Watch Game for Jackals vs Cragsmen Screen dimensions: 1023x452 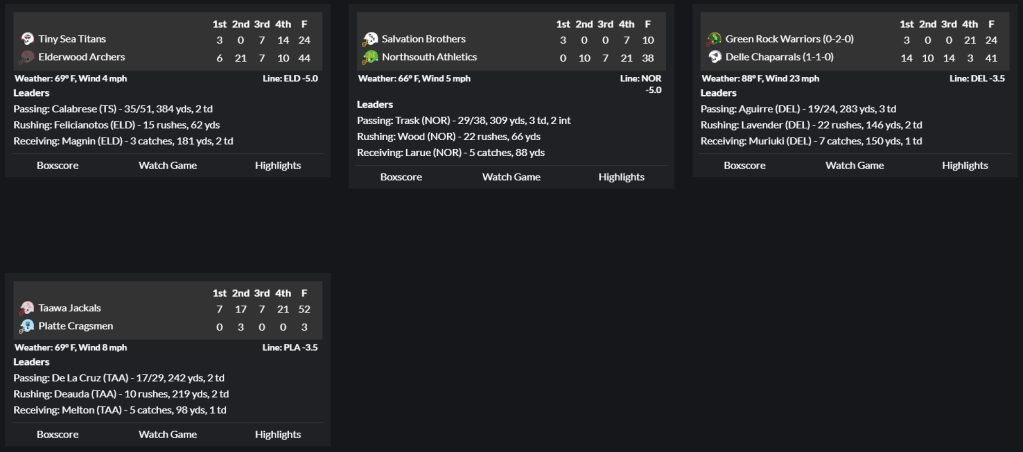pos(168,434)
